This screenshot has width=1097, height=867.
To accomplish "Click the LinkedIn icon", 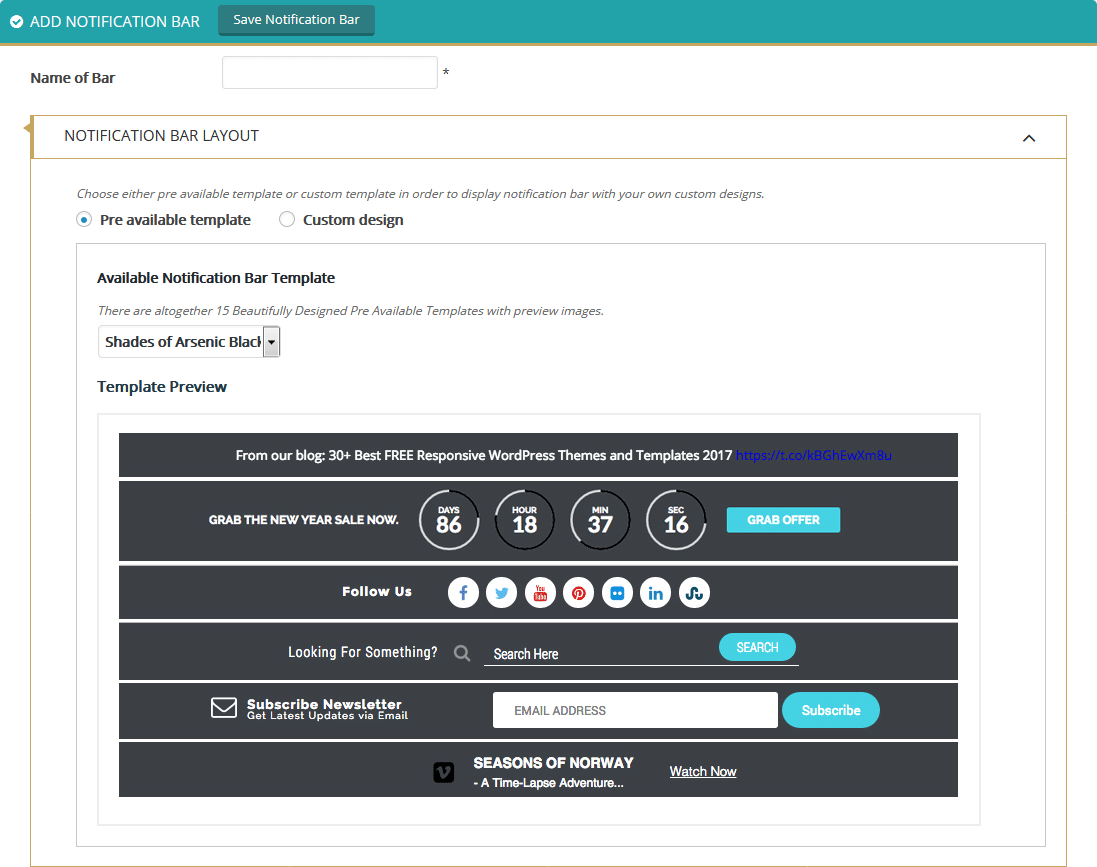I will (656, 593).
